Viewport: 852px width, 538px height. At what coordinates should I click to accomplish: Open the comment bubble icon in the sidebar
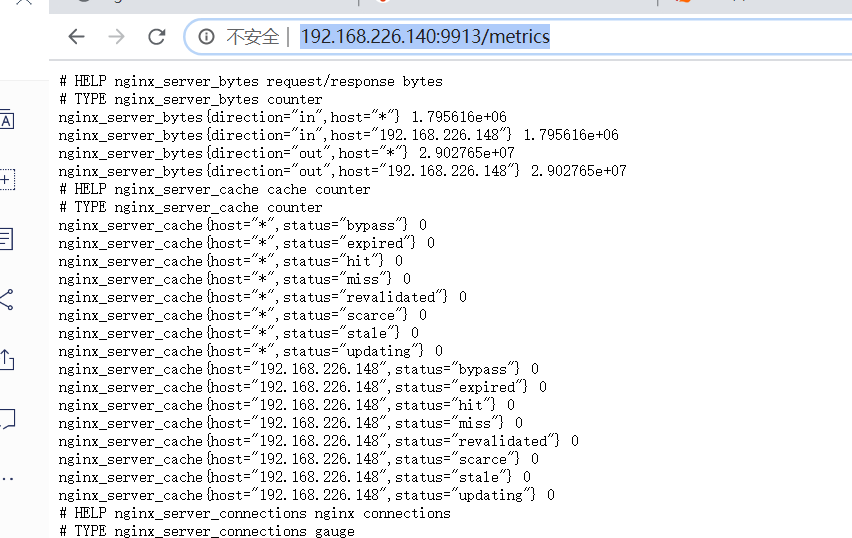[6, 418]
